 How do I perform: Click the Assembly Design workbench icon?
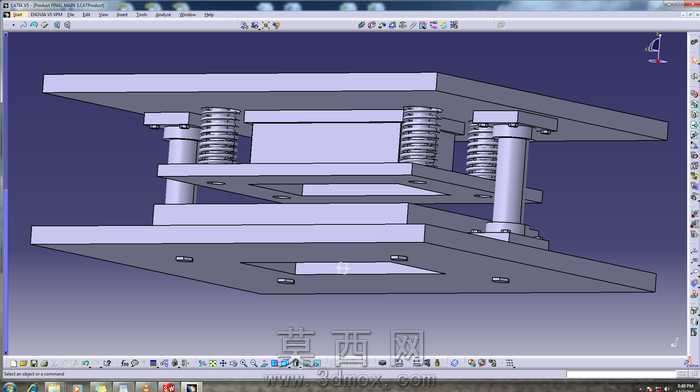click(x=694, y=42)
